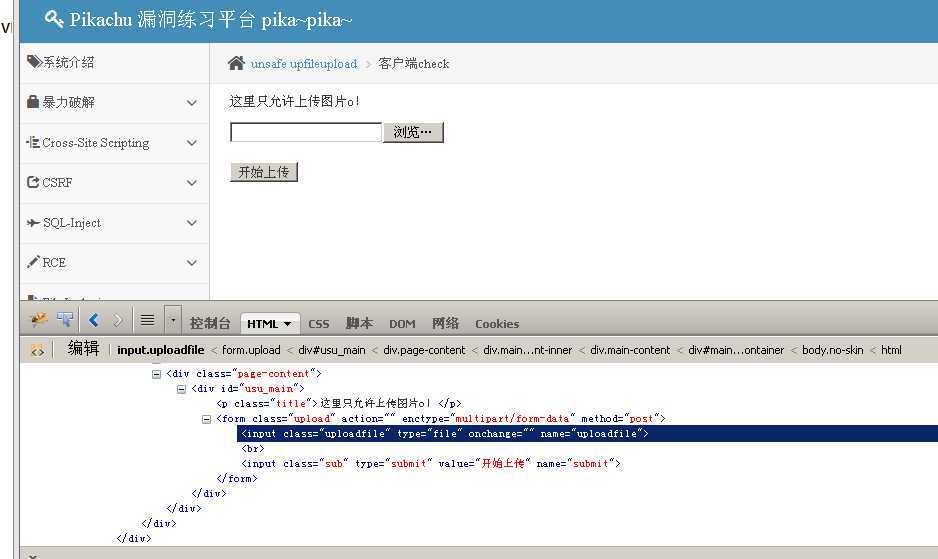The image size is (938, 559).
Task: Go forward with the grey right arrow
Action: 118,320
